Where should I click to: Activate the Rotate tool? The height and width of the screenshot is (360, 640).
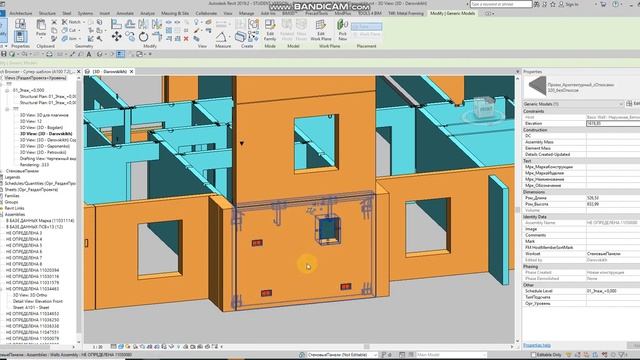pos(143,37)
